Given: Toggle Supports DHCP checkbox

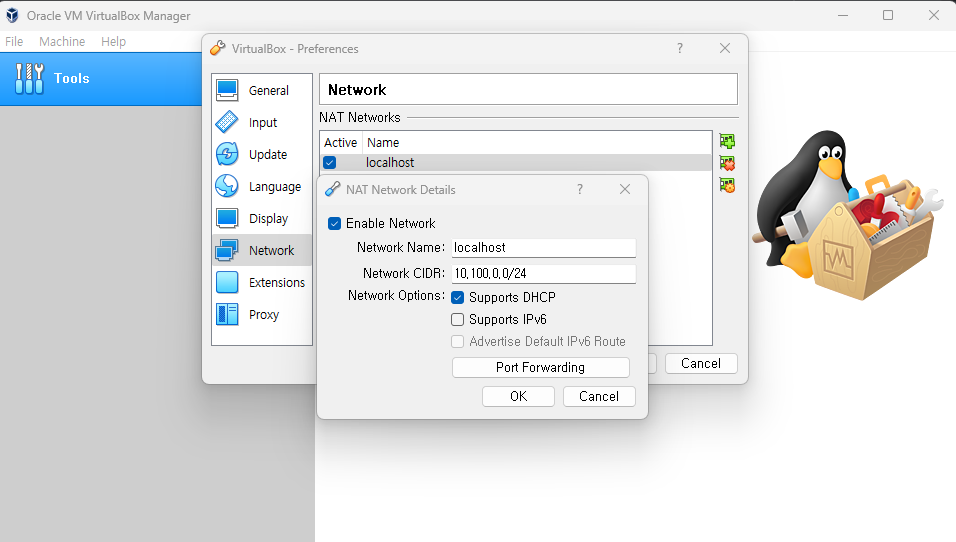Looking at the screenshot, I should coord(457,298).
